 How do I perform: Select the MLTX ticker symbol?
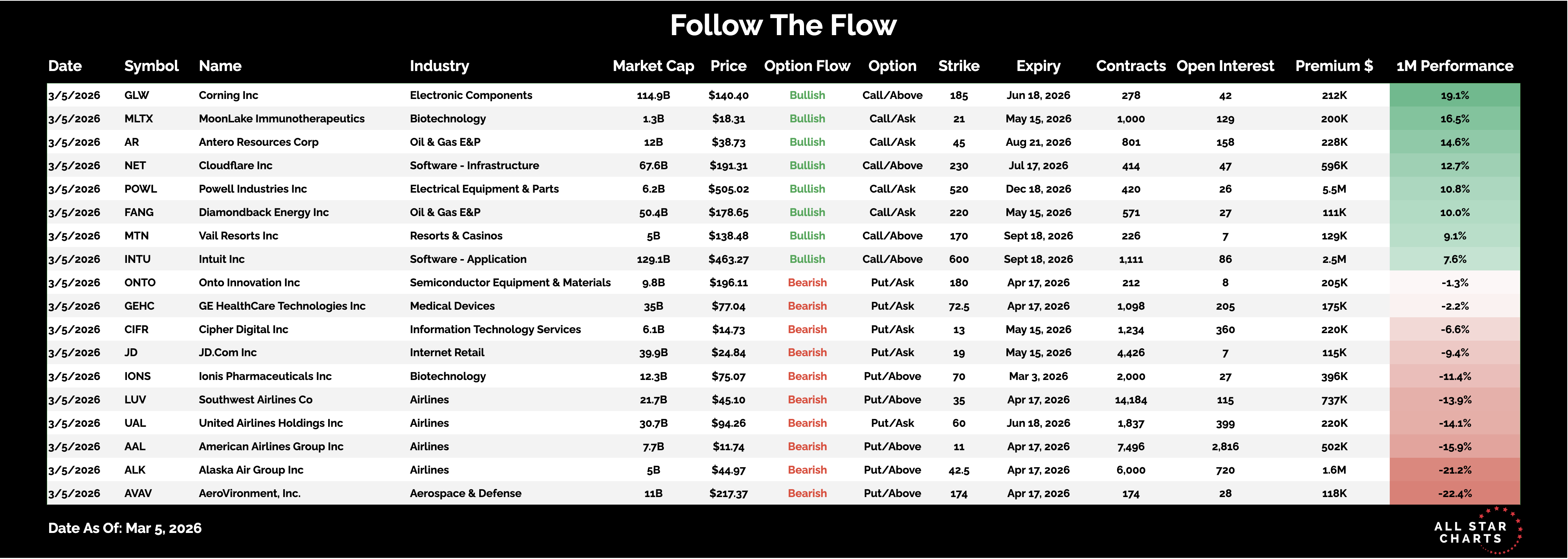pyautogui.click(x=138, y=119)
